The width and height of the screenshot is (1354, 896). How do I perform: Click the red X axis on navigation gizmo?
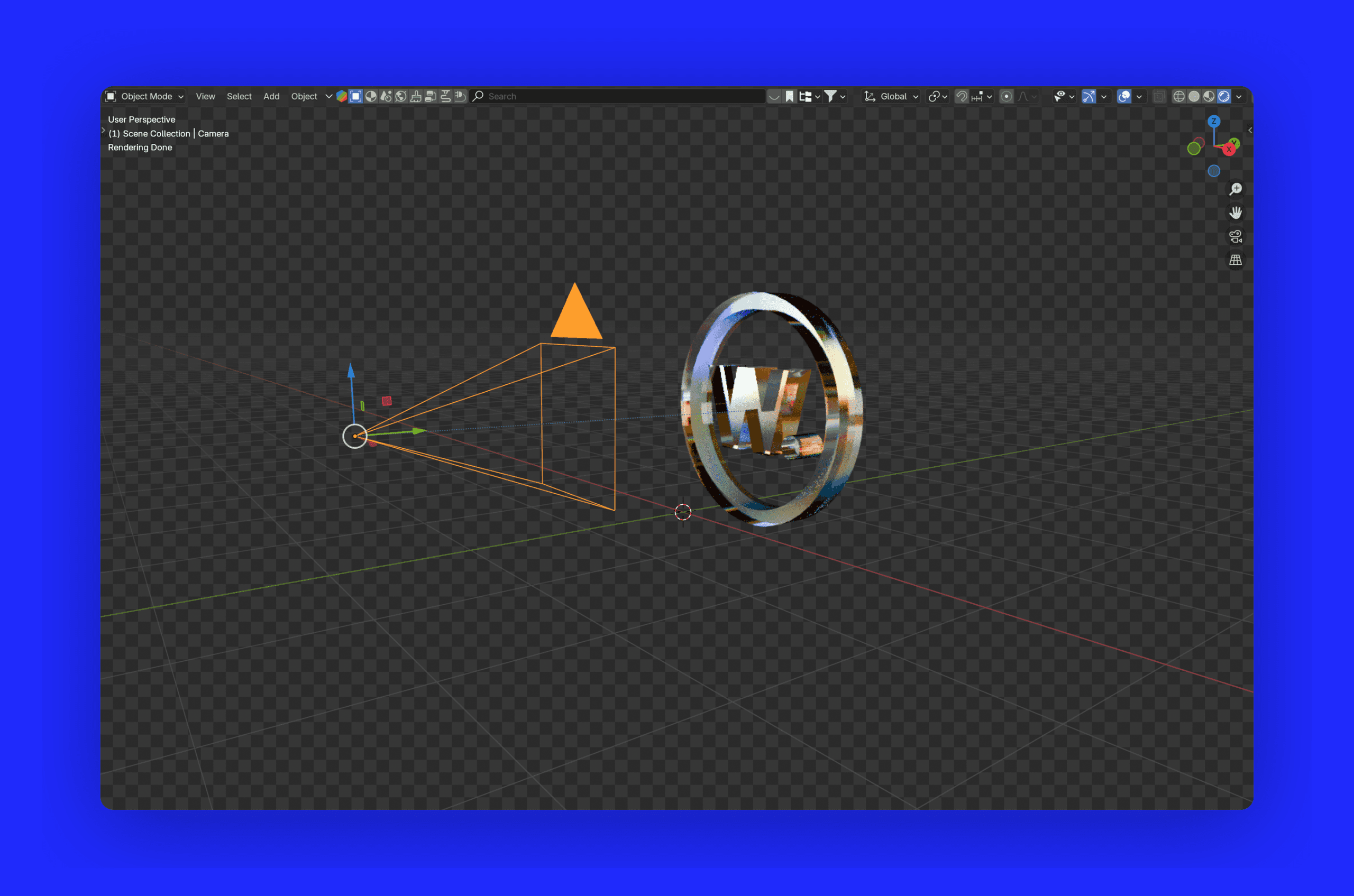1229,150
